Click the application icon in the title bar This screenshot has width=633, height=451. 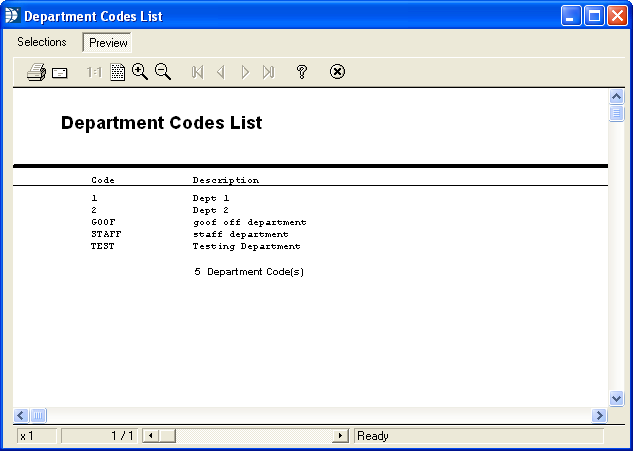click(13, 16)
